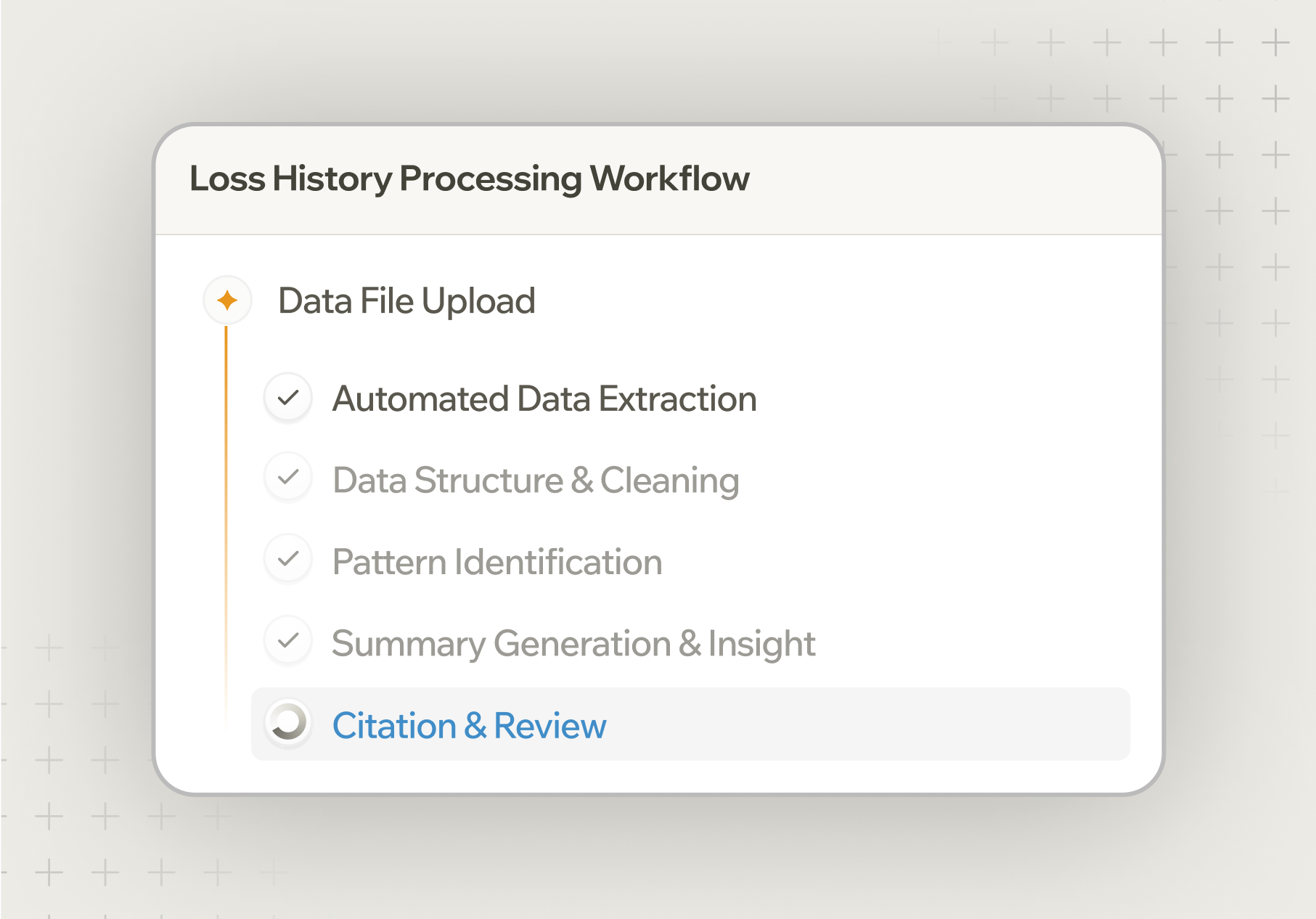Screen dimensions: 1316x919
Task: Click the Loss History Processing Workflow title
Action: 469,179
